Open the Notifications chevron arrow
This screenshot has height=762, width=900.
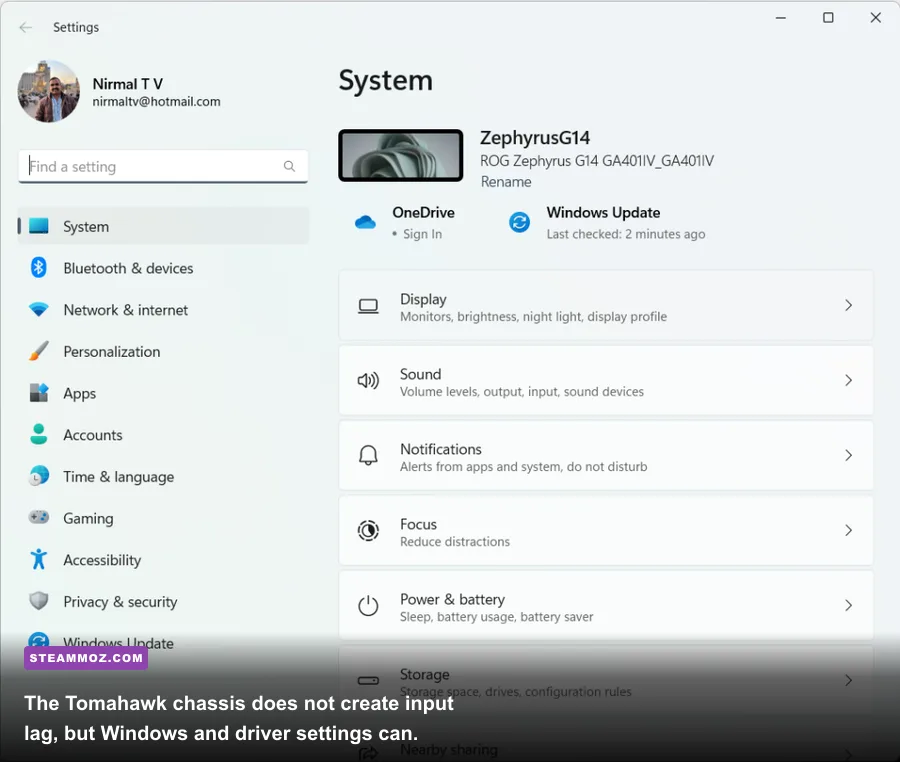848,456
